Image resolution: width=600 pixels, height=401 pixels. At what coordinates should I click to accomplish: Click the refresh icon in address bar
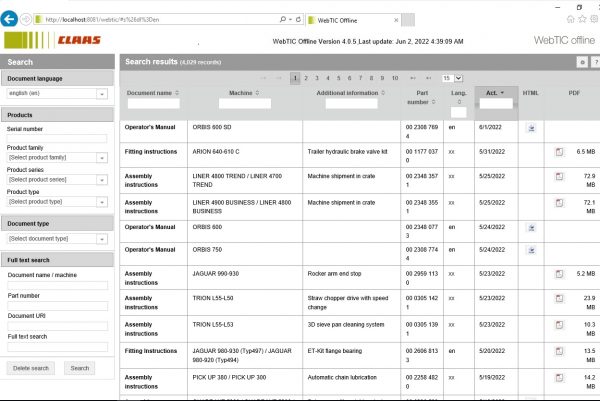click(x=298, y=19)
